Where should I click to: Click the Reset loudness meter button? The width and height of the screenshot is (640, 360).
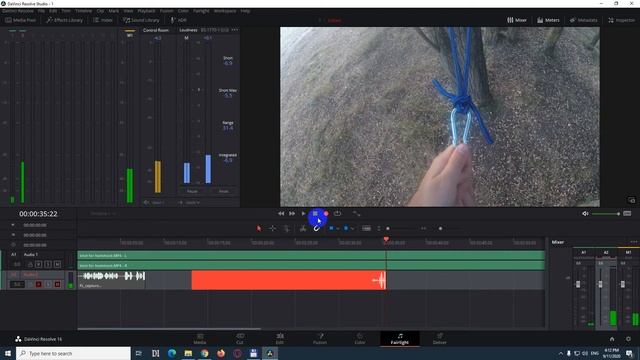224,191
